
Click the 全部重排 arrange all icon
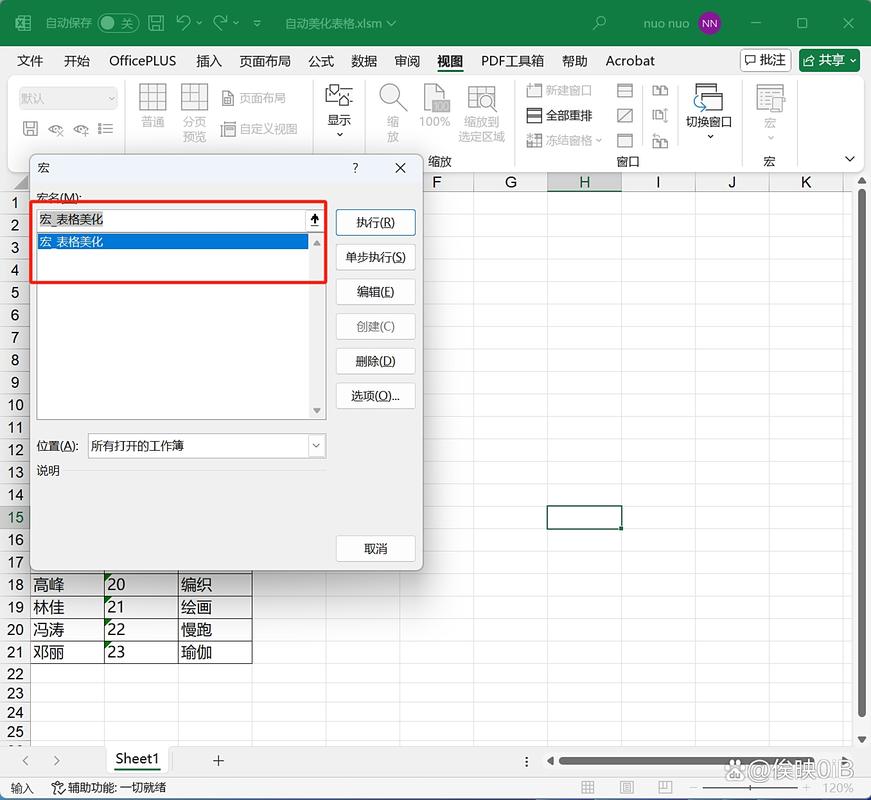coord(535,116)
